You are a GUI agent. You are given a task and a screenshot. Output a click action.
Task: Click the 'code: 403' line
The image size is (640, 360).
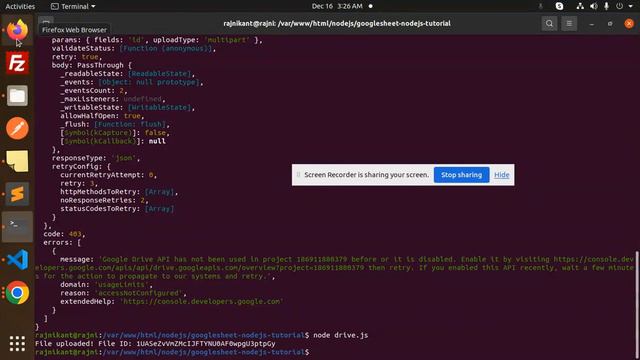[x=64, y=234]
